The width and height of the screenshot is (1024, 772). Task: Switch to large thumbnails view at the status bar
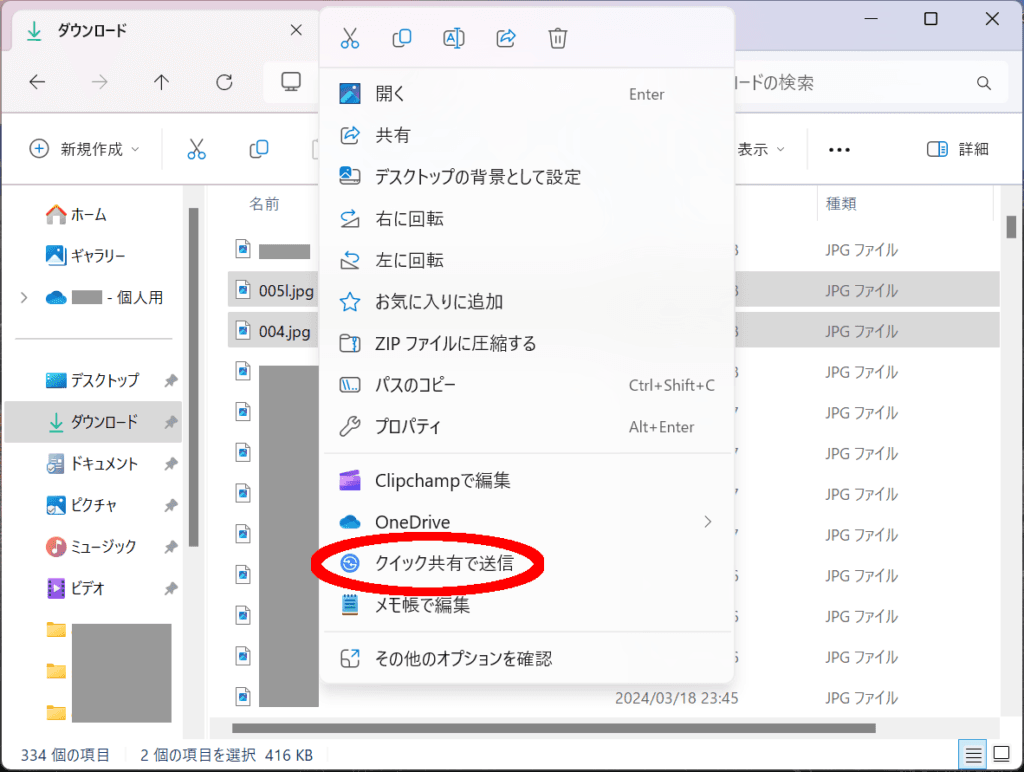click(x=1004, y=755)
